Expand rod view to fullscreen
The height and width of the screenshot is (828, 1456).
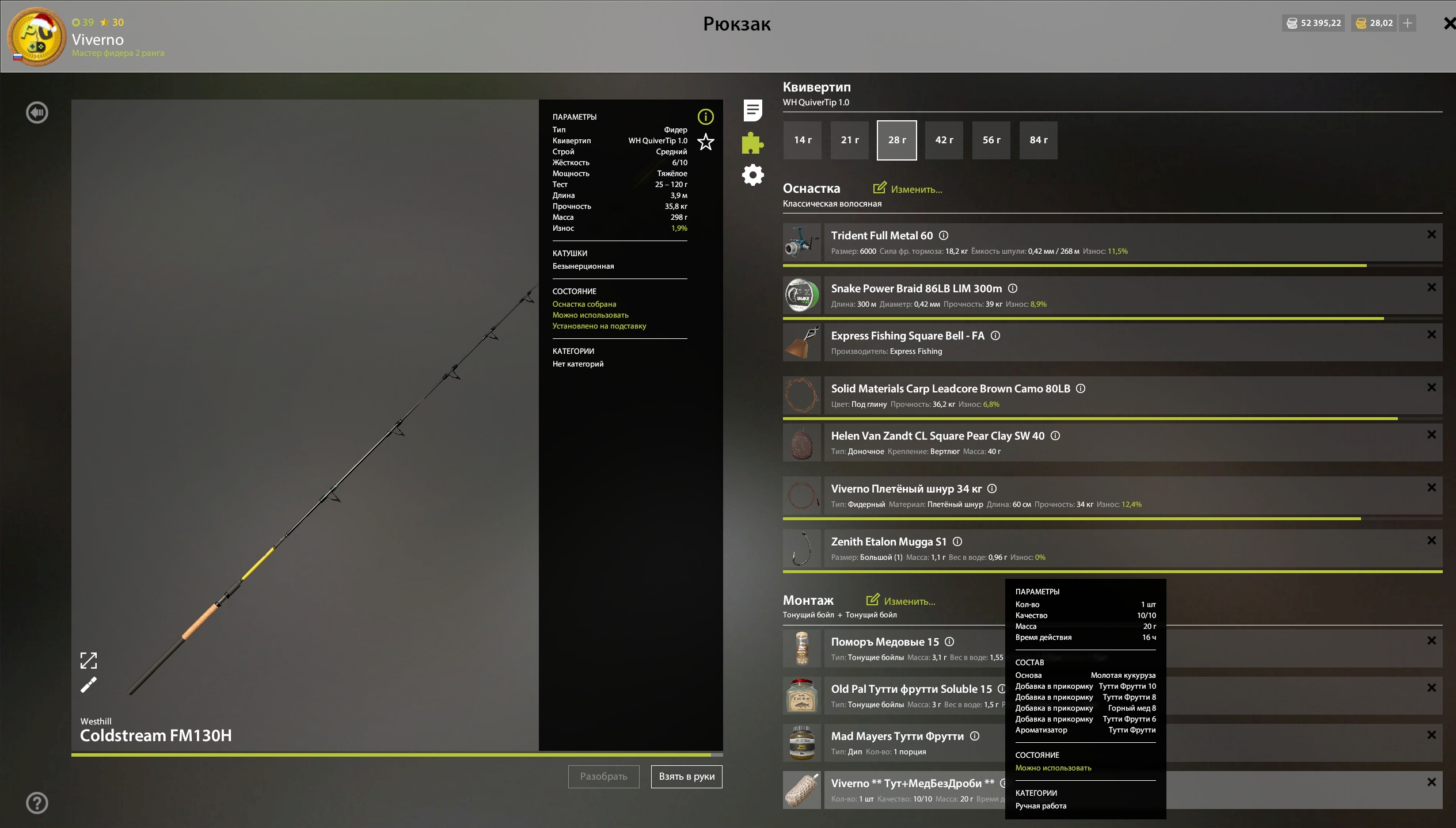point(89,660)
